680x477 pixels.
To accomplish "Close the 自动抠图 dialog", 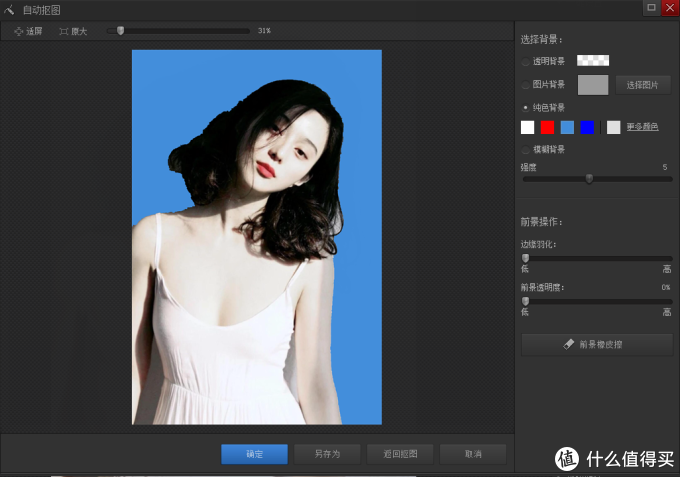I will click(669, 7).
